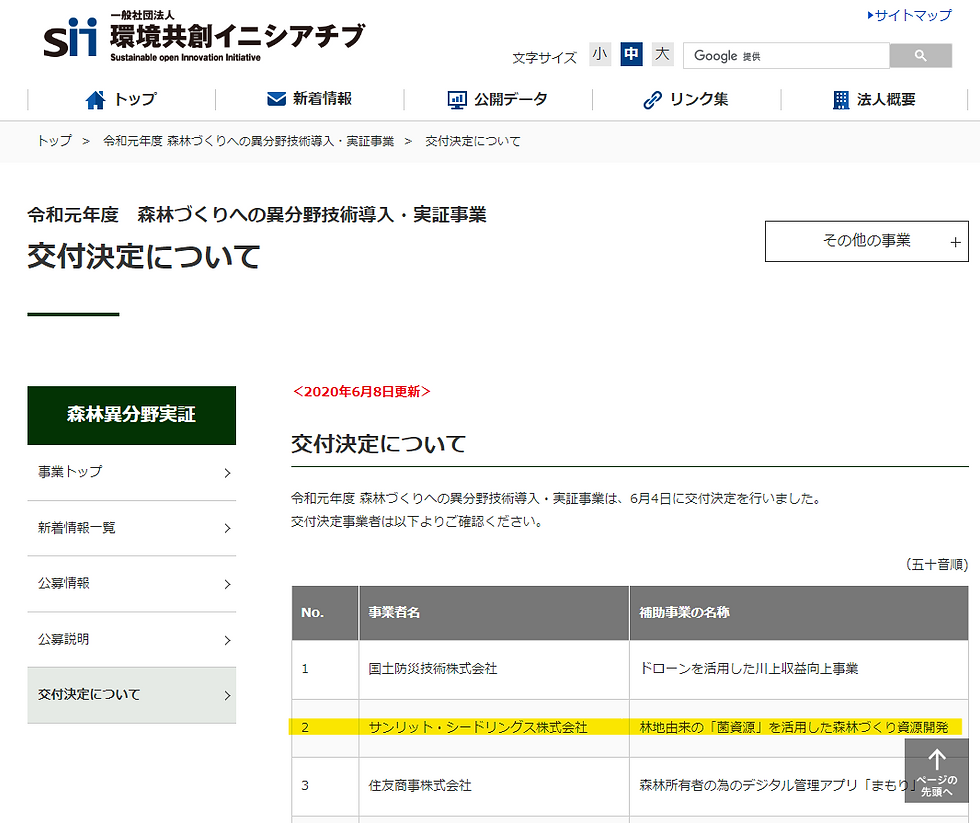This screenshot has width=980, height=823.
Task: Expand the その他の事業 dropdown
Action: (866, 241)
